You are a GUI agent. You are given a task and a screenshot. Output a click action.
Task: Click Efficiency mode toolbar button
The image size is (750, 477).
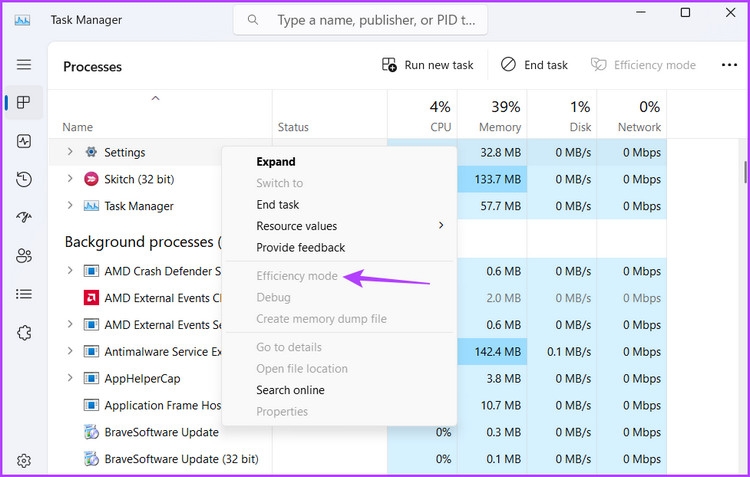pyautogui.click(x=643, y=65)
